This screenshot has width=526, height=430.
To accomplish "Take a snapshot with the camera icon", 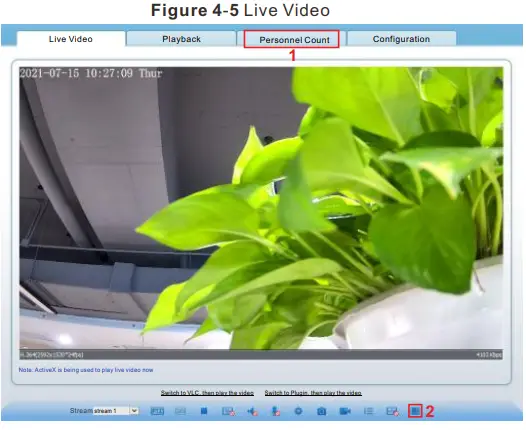I will tap(321, 411).
